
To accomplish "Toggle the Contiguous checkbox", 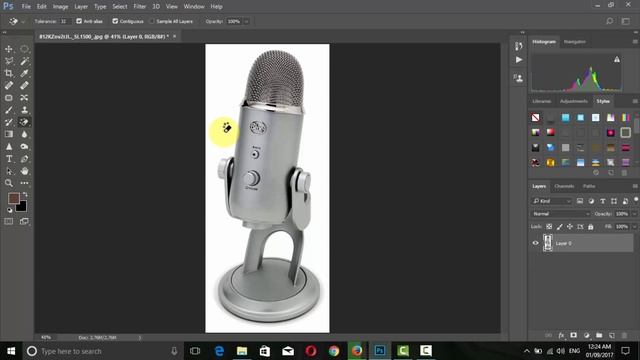I will pyautogui.click(x=115, y=21).
